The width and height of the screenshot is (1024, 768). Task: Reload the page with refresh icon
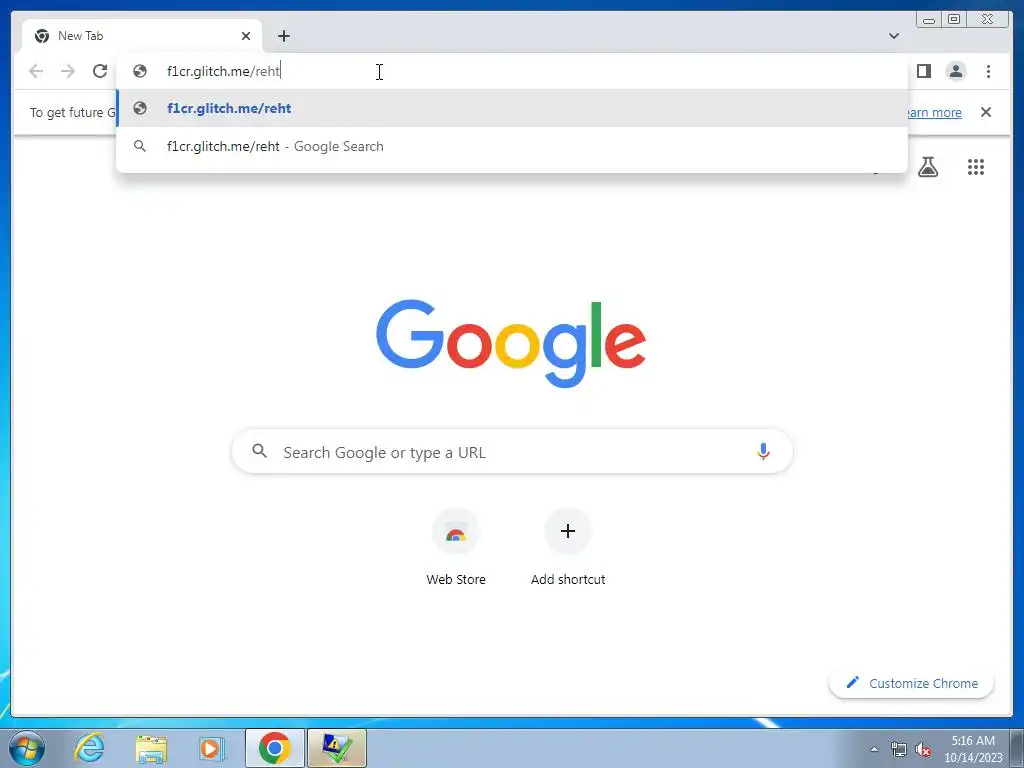click(100, 71)
